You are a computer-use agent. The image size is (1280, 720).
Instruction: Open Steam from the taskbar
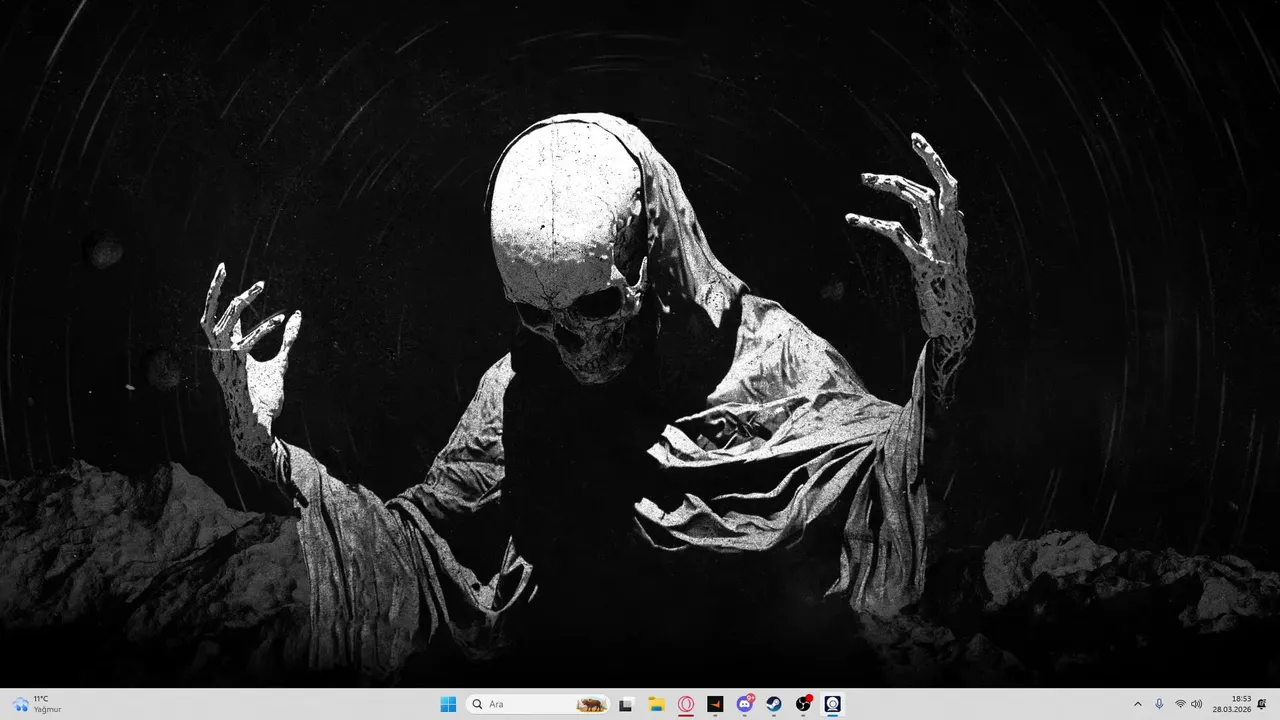(x=774, y=704)
